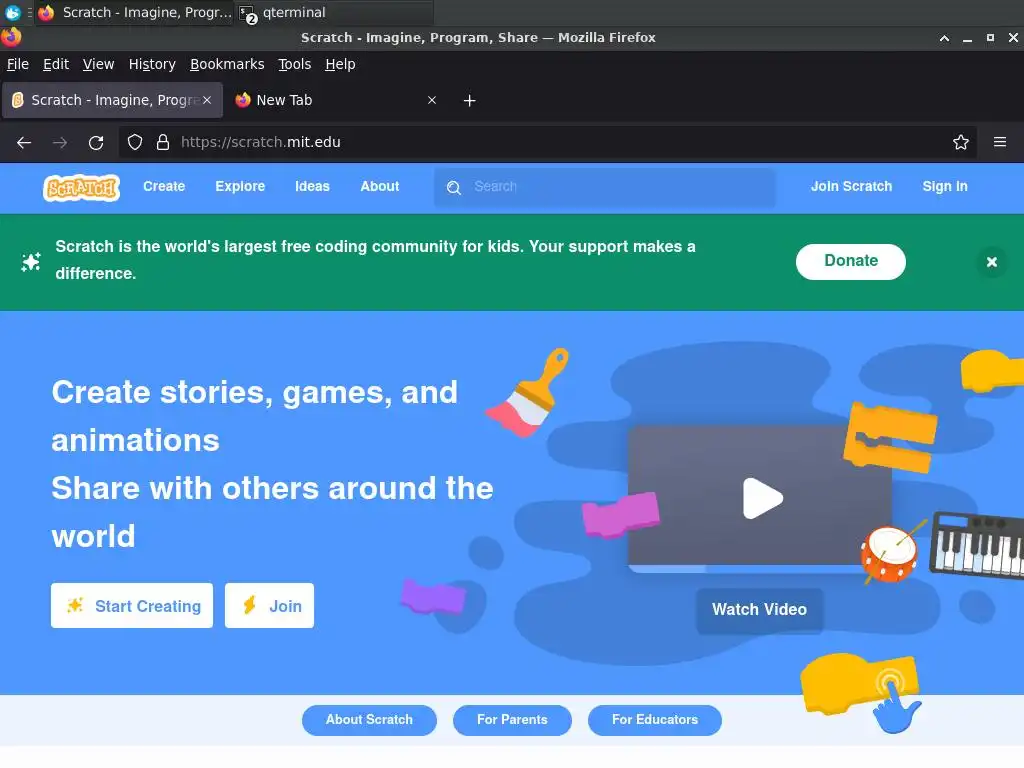Reload the page with the refresh icon
The image size is (1024, 768).
pyautogui.click(x=96, y=142)
